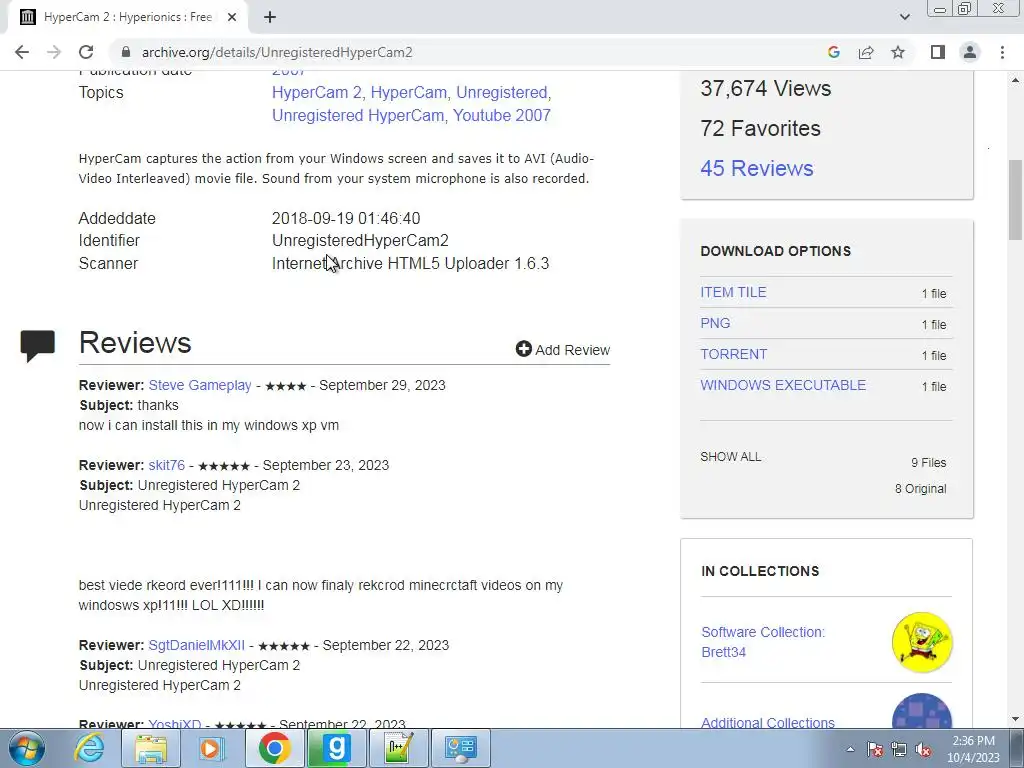This screenshot has width=1024, height=768.
Task: Open network tray icon
Action: (x=899, y=749)
